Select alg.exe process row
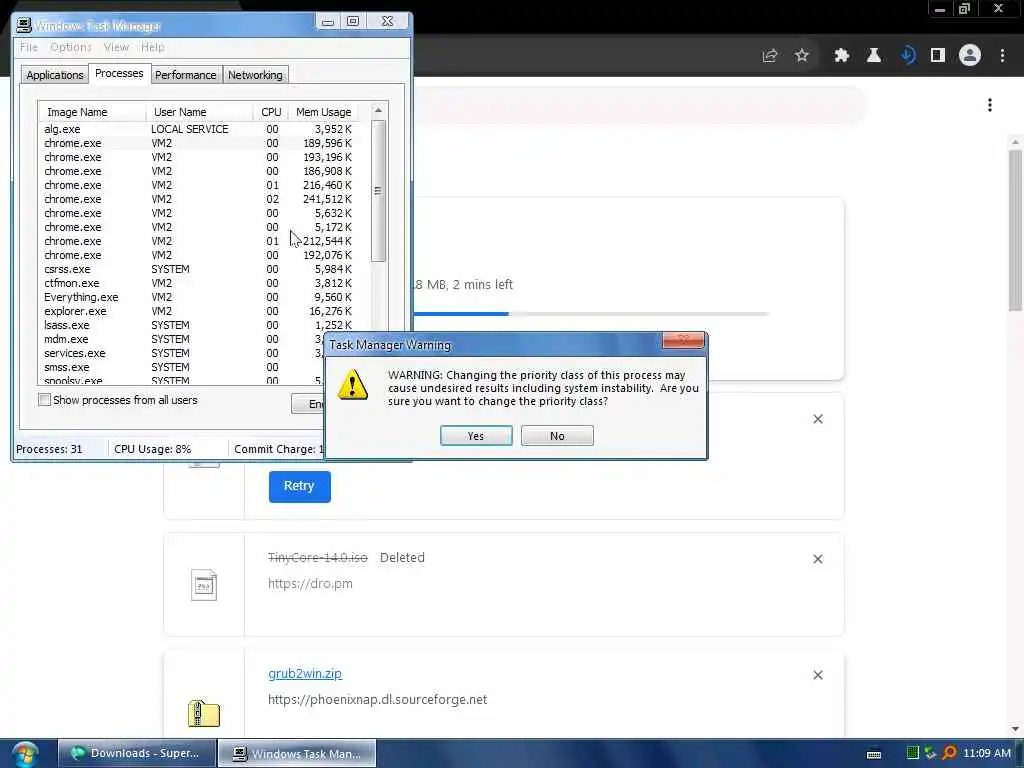 coord(198,129)
